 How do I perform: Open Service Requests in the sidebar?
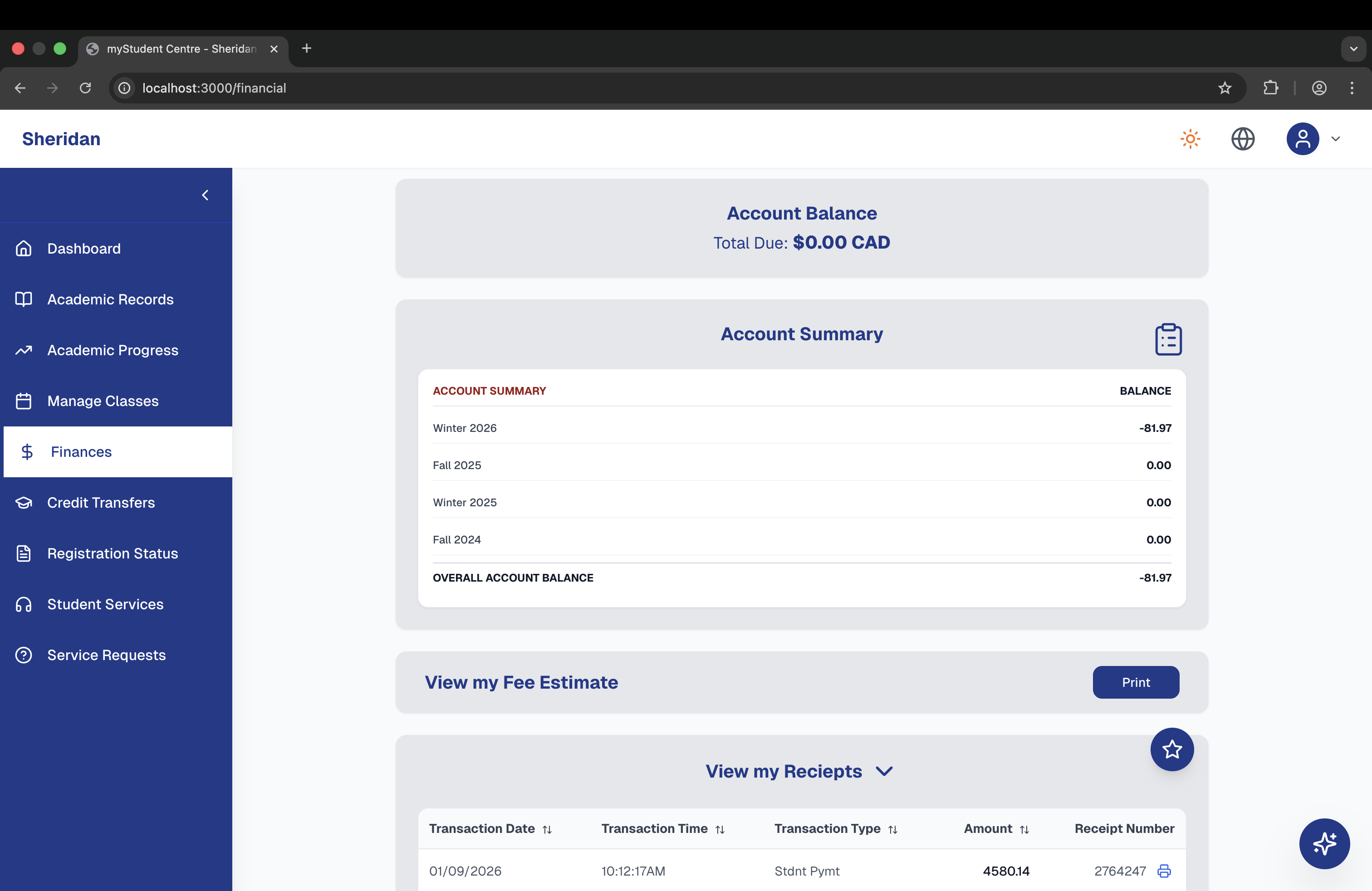pos(106,655)
